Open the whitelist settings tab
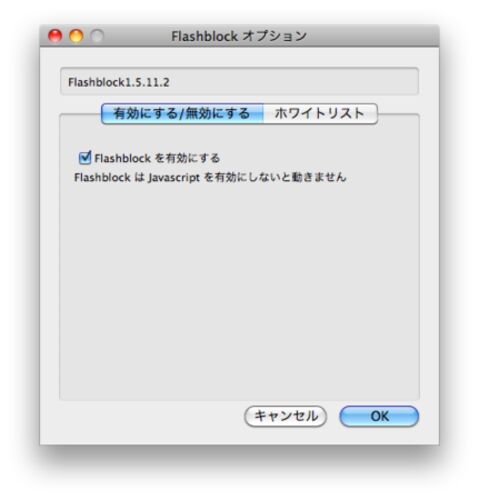Viewport: 479px width, 500px height. click(320, 114)
